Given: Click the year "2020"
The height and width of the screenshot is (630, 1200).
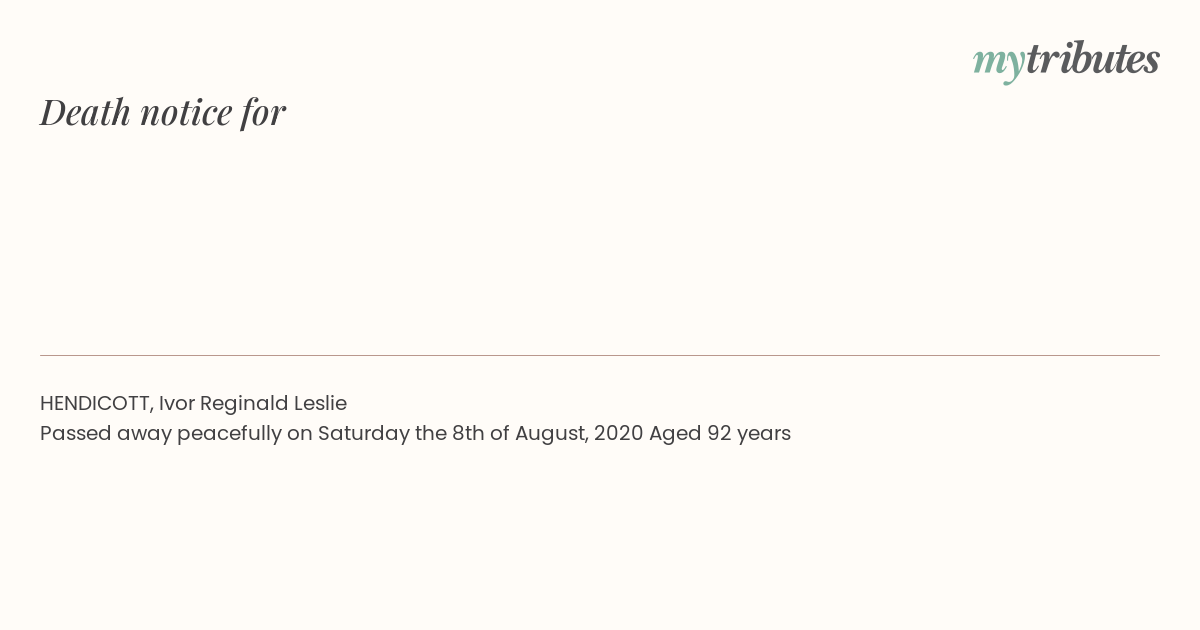Looking at the screenshot, I should (x=618, y=433).
